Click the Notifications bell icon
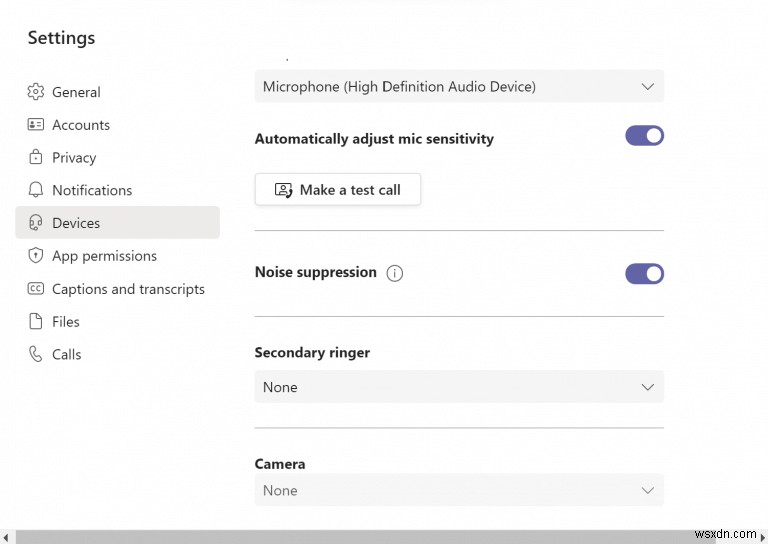 pyautogui.click(x=35, y=189)
